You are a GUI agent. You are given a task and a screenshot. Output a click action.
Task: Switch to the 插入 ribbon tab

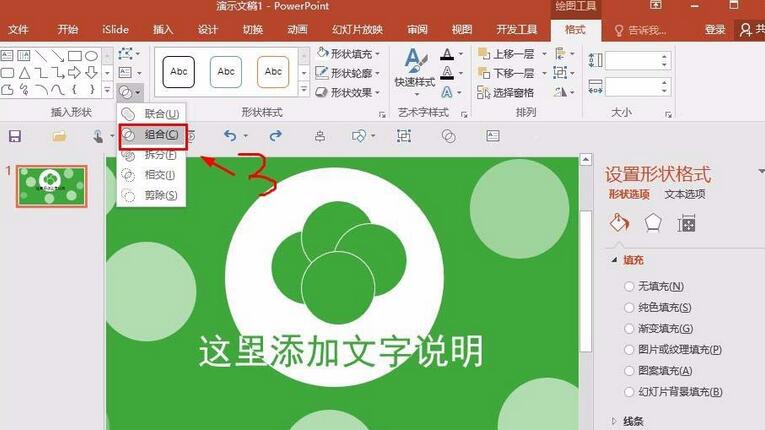(163, 30)
